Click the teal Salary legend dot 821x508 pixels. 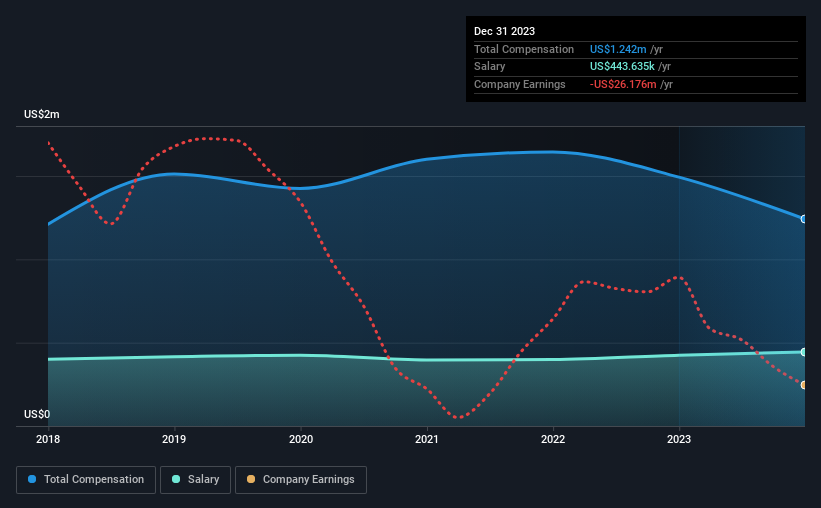tap(176, 479)
